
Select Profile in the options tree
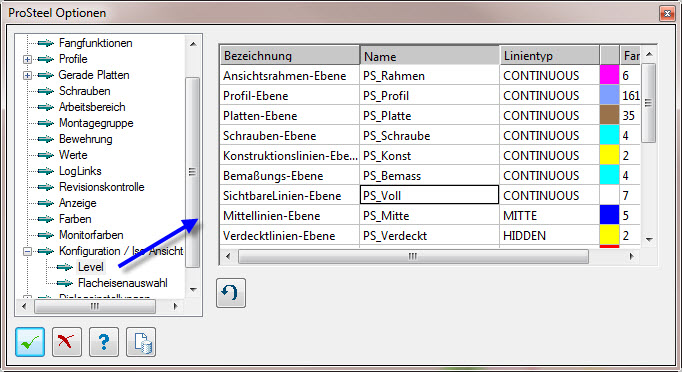coord(73,59)
